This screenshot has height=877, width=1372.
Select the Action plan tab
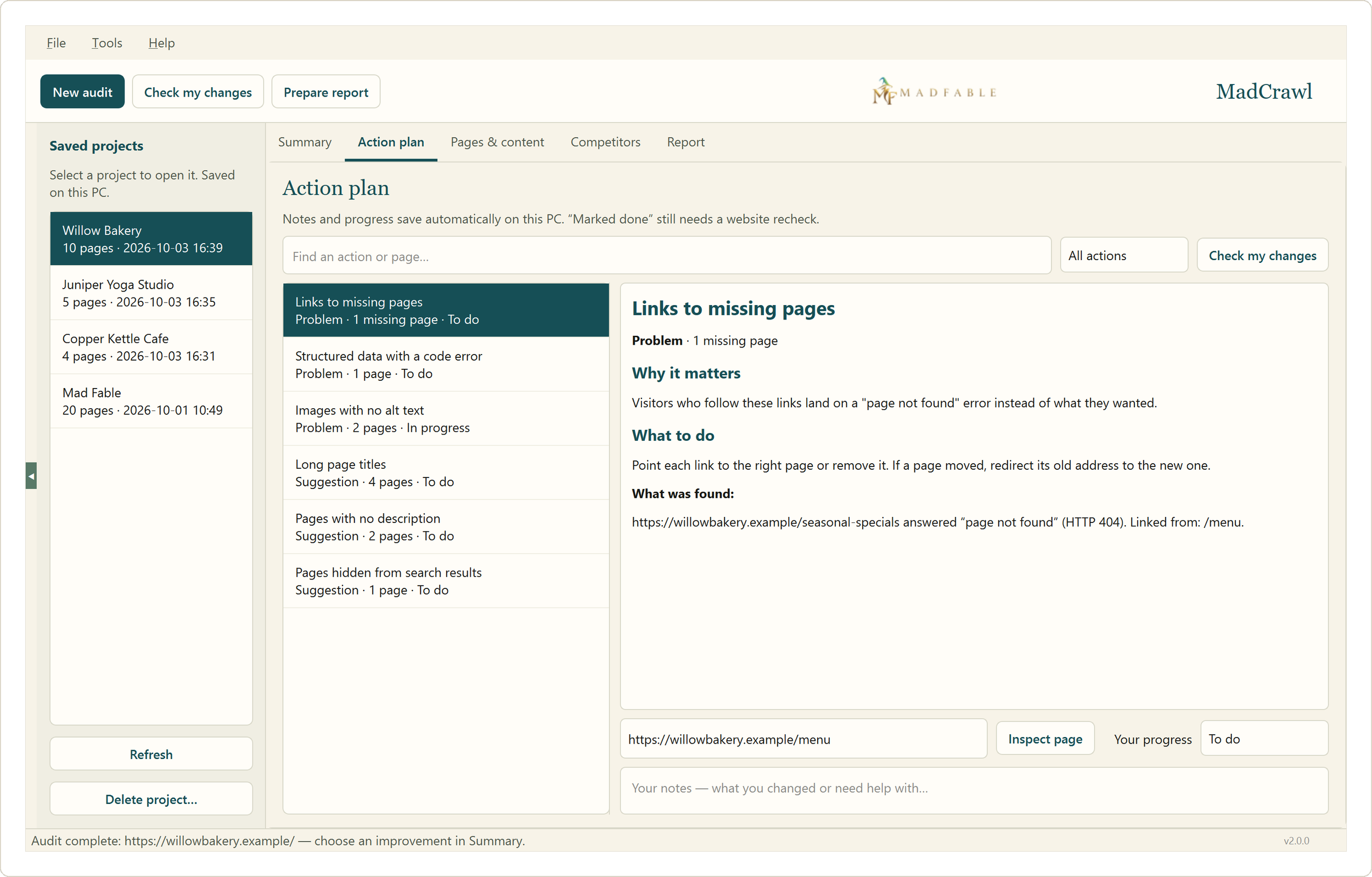[x=391, y=142]
